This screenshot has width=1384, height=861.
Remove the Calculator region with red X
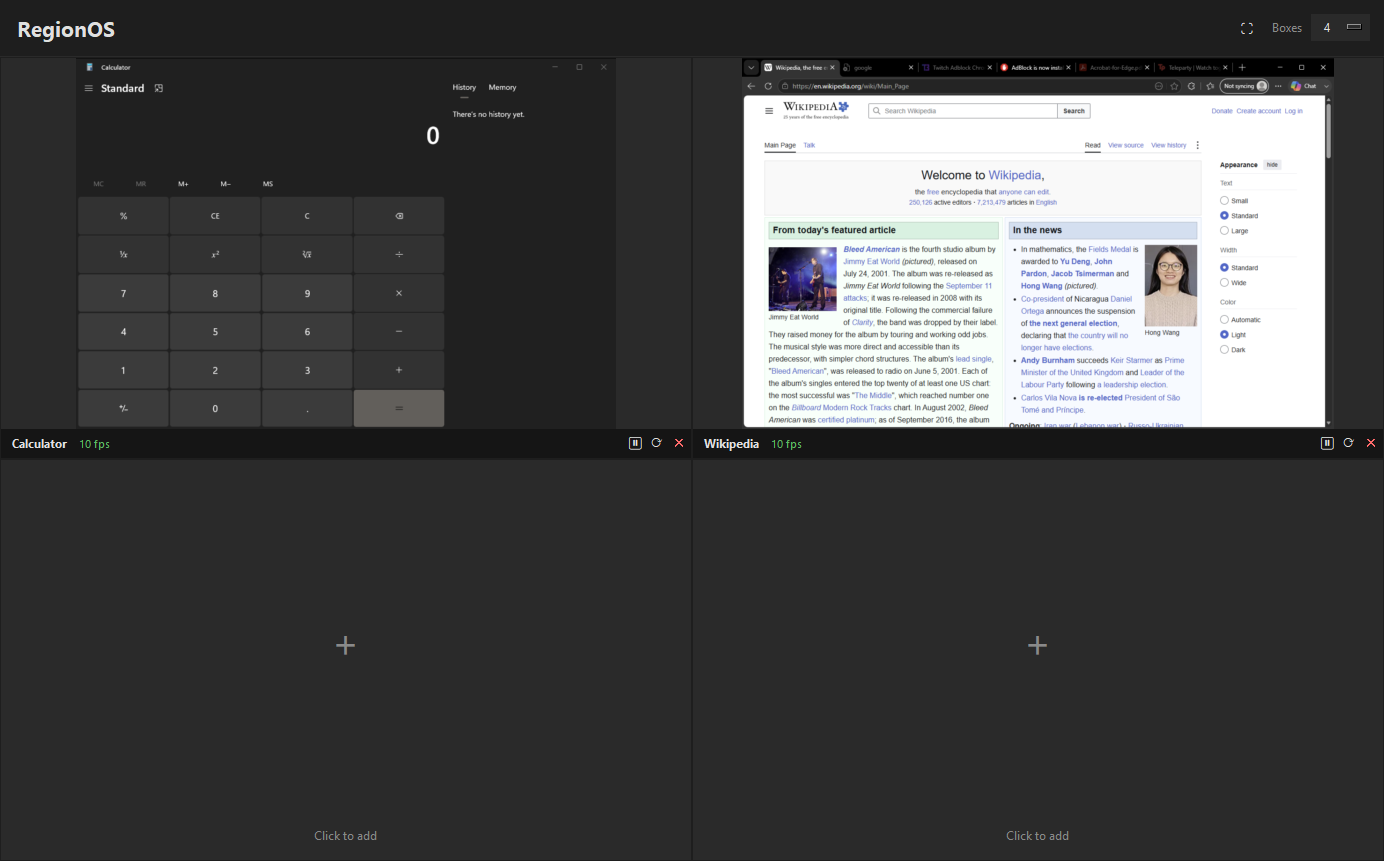pyautogui.click(x=679, y=443)
